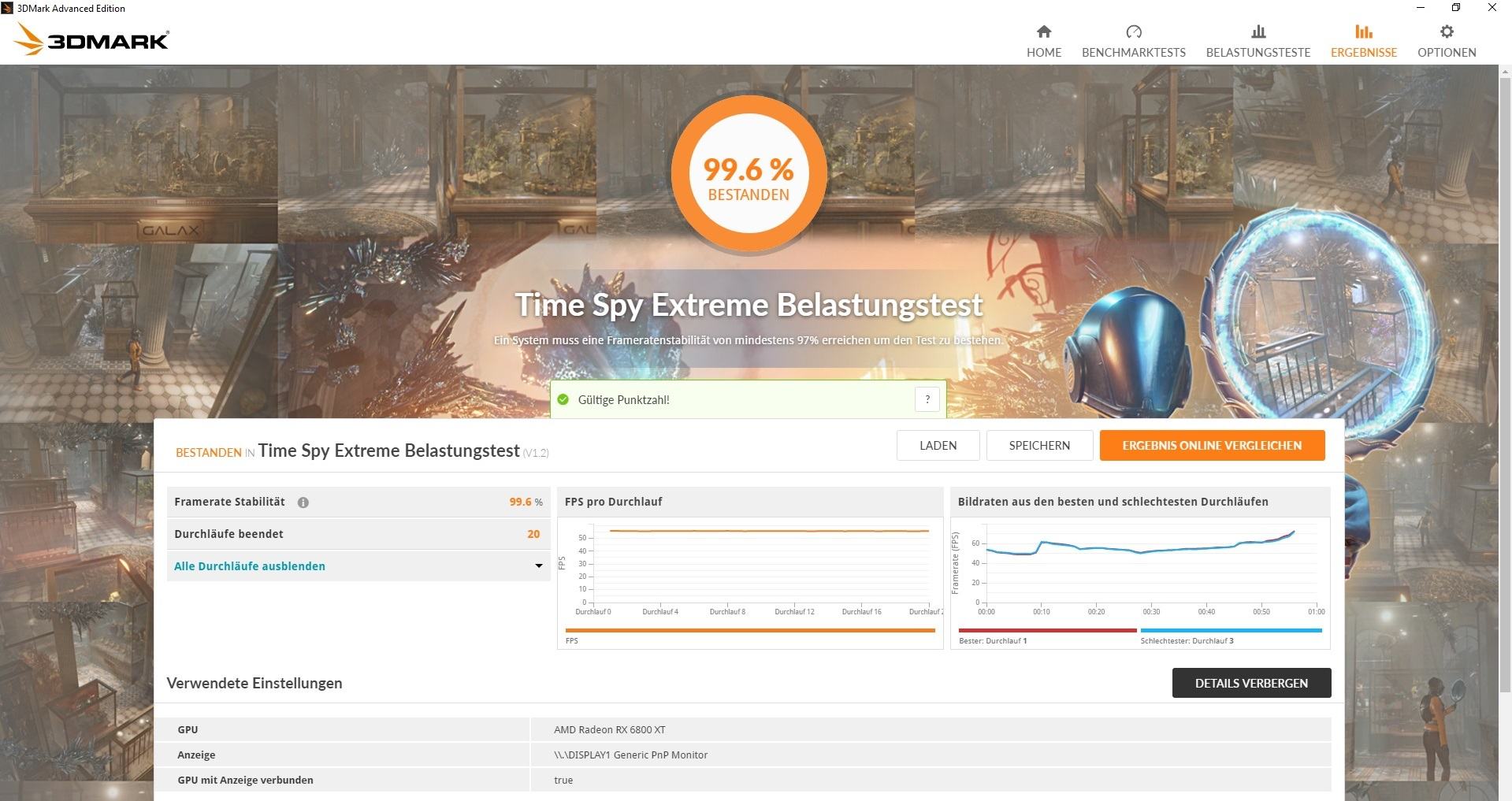The height and width of the screenshot is (801, 1512).
Task: Click the AMD Radeon RX 6800 XT value
Action: [x=609, y=729]
